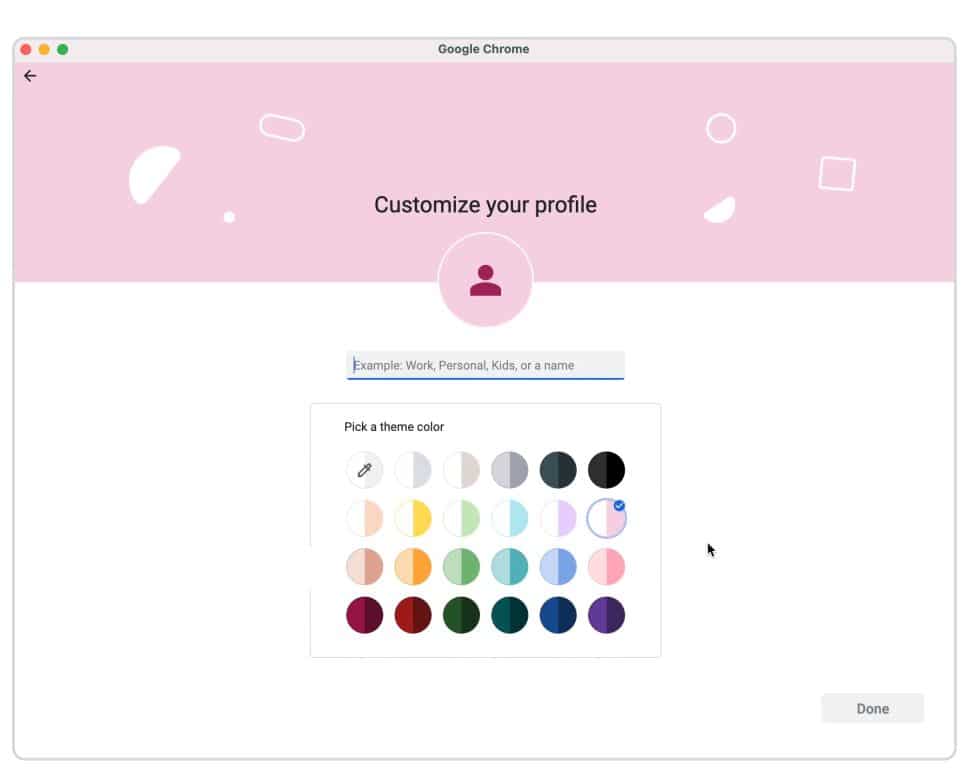Select the pale cyan theme color
Image resolution: width=973 pixels, height=784 pixels.
(x=509, y=518)
